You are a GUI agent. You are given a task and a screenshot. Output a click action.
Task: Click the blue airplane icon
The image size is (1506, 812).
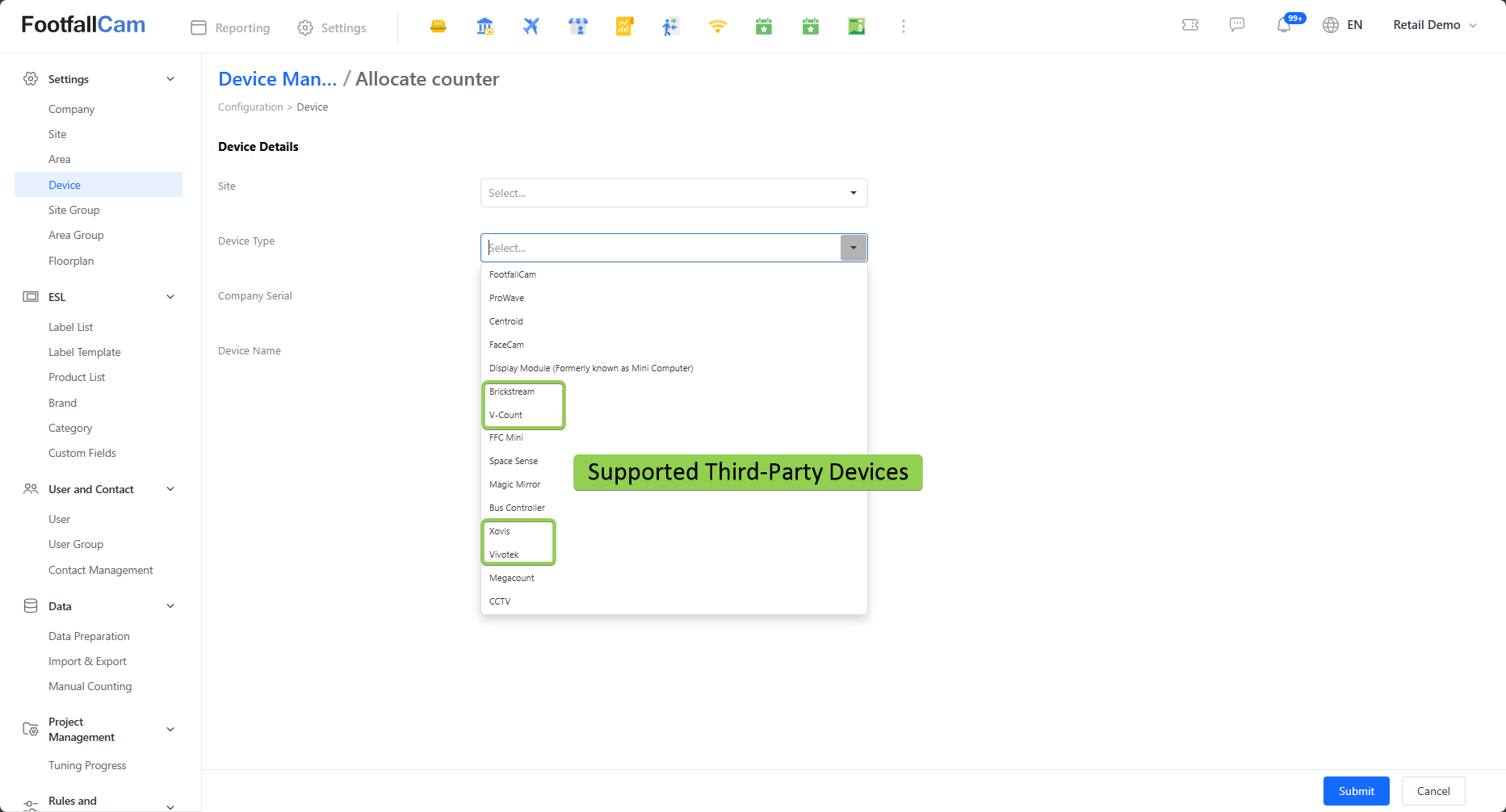[x=531, y=27]
